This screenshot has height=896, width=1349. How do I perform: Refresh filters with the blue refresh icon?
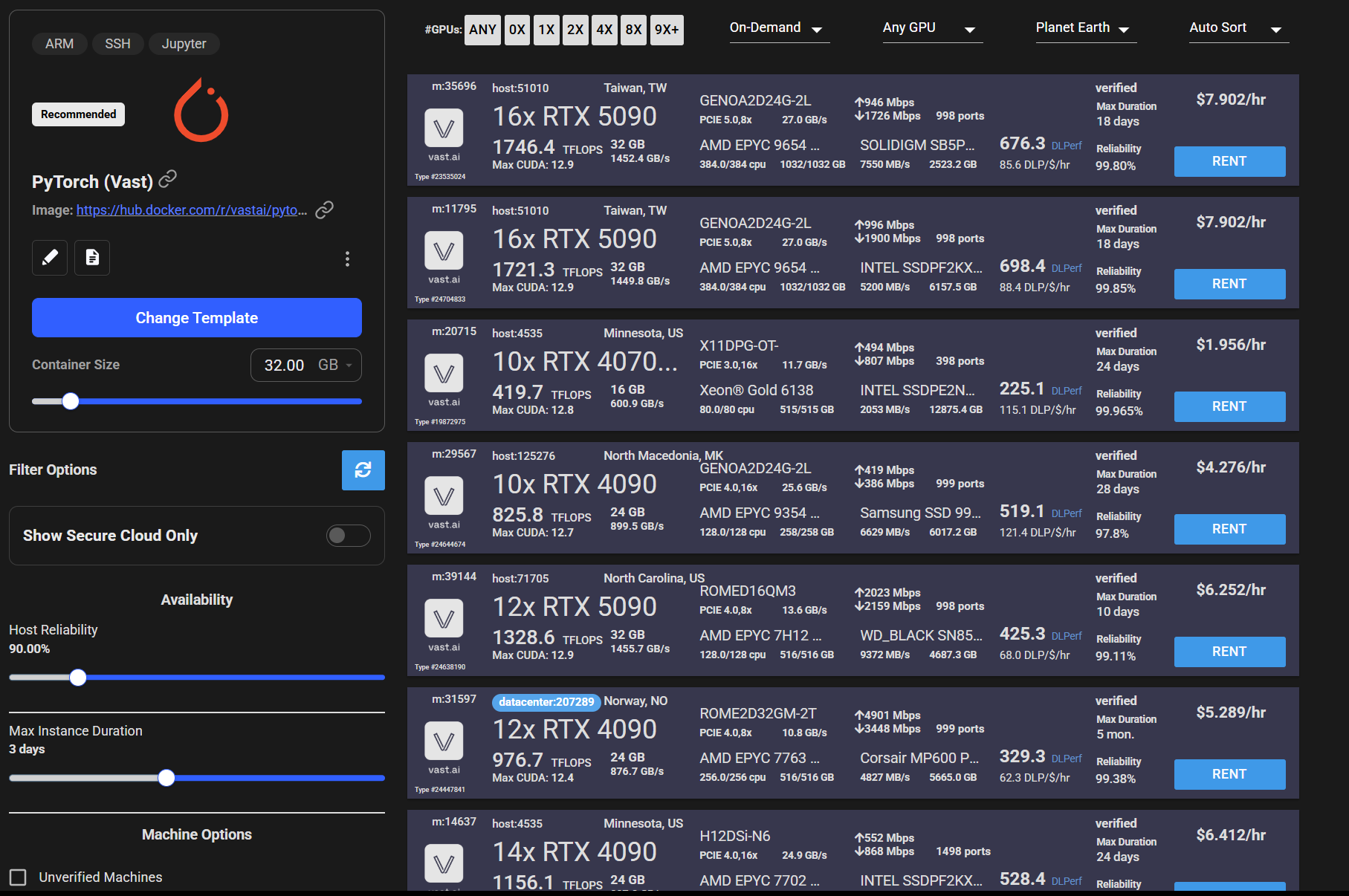pyautogui.click(x=363, y=470)
